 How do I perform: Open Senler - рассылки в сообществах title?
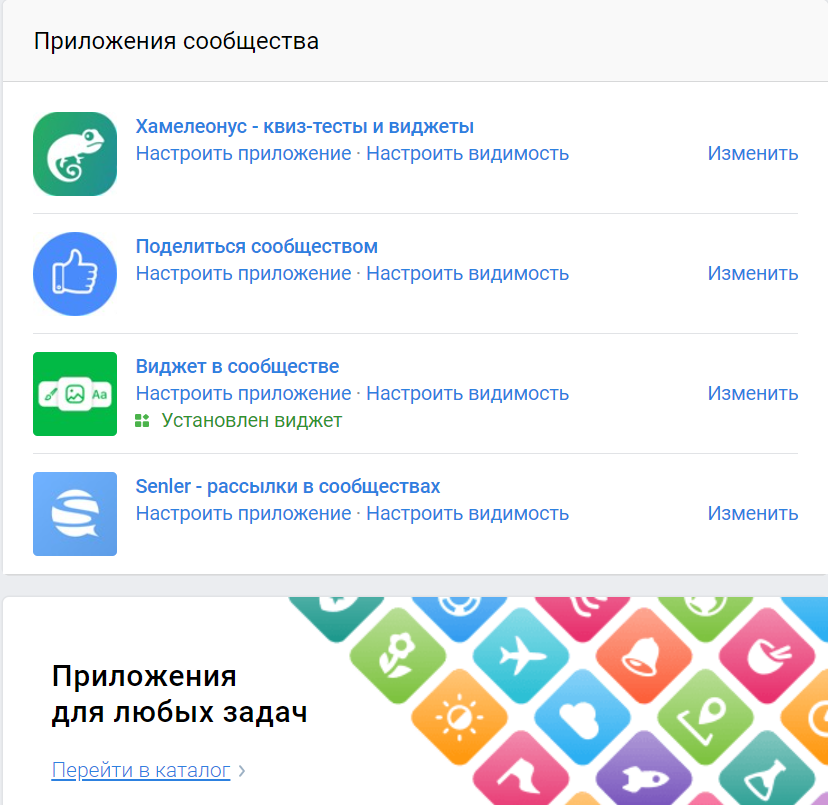click(x=288, y=486)
